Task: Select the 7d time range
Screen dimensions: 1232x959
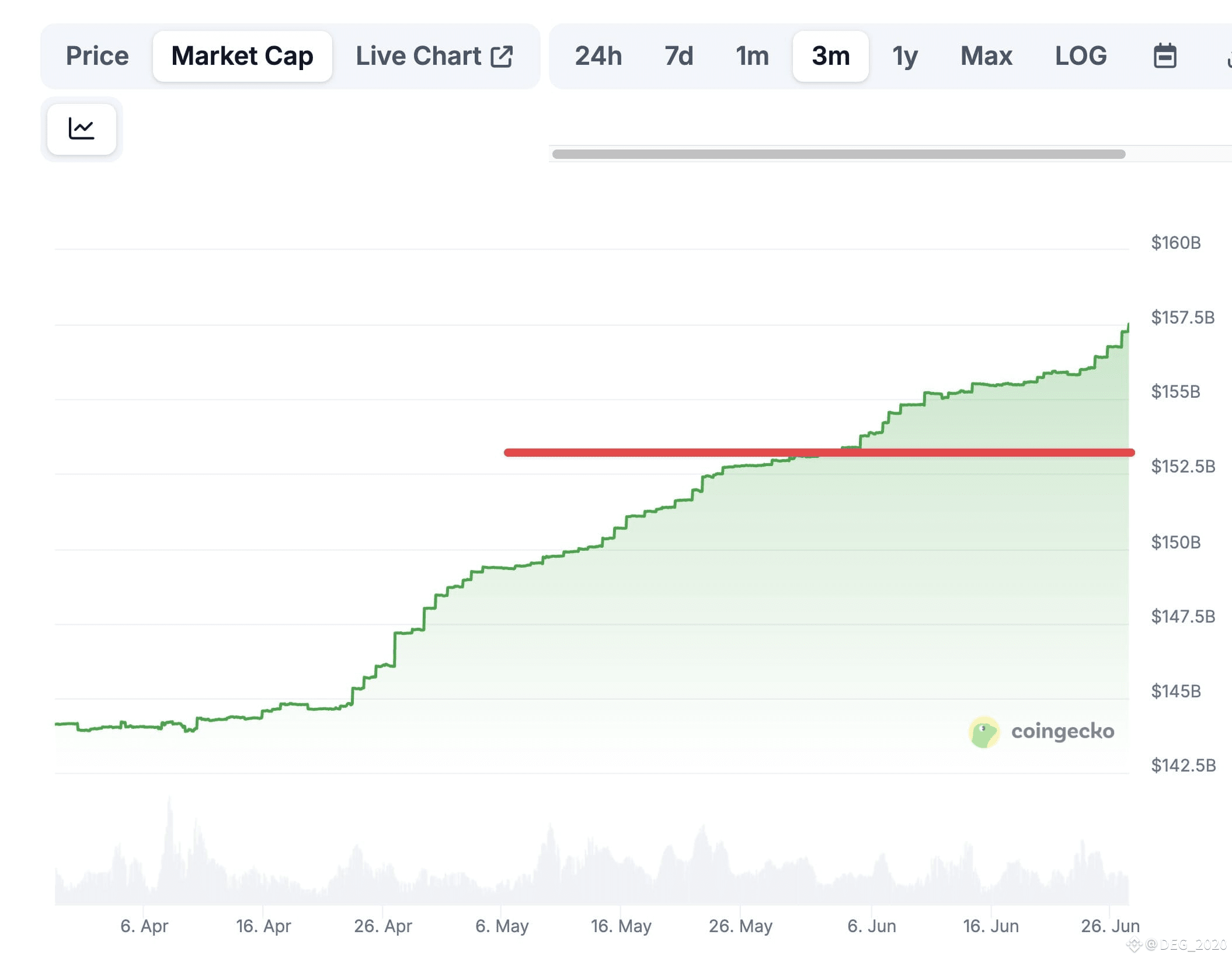Action: (x=678, y=56)
